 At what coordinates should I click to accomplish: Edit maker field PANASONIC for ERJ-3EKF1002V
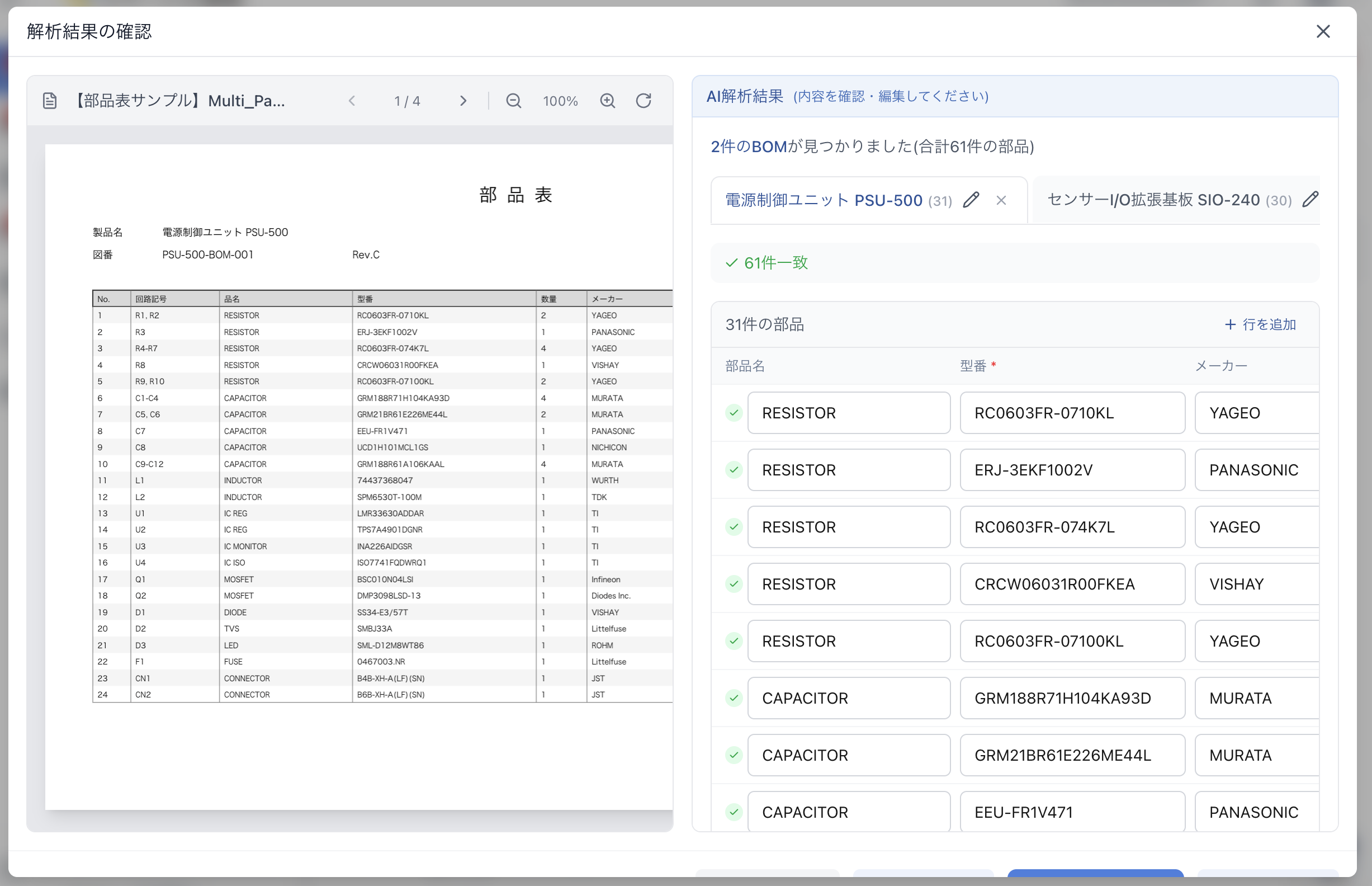click(1257, 469)
